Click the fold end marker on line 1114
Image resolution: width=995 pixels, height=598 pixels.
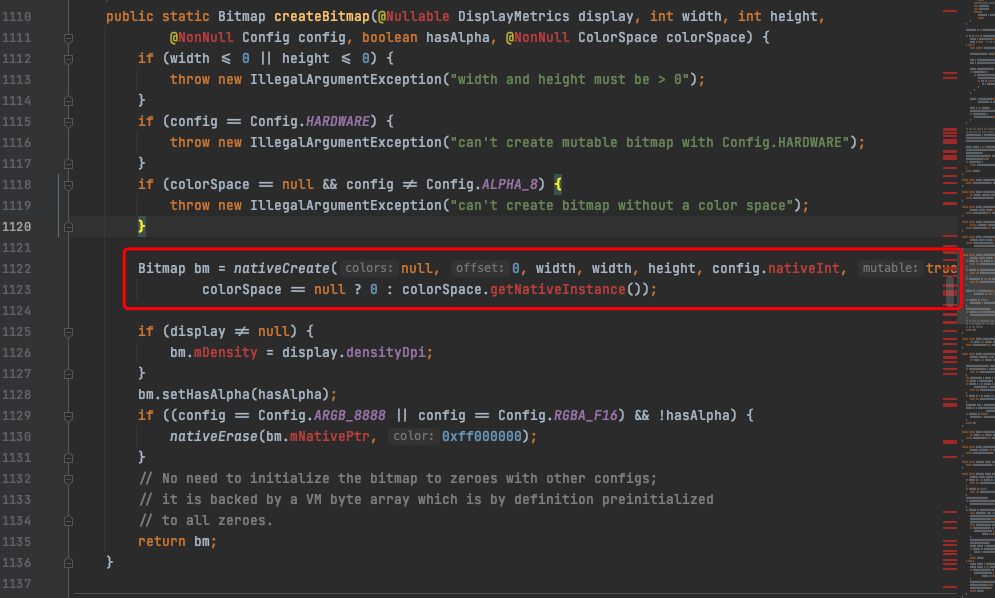[69, 101]
